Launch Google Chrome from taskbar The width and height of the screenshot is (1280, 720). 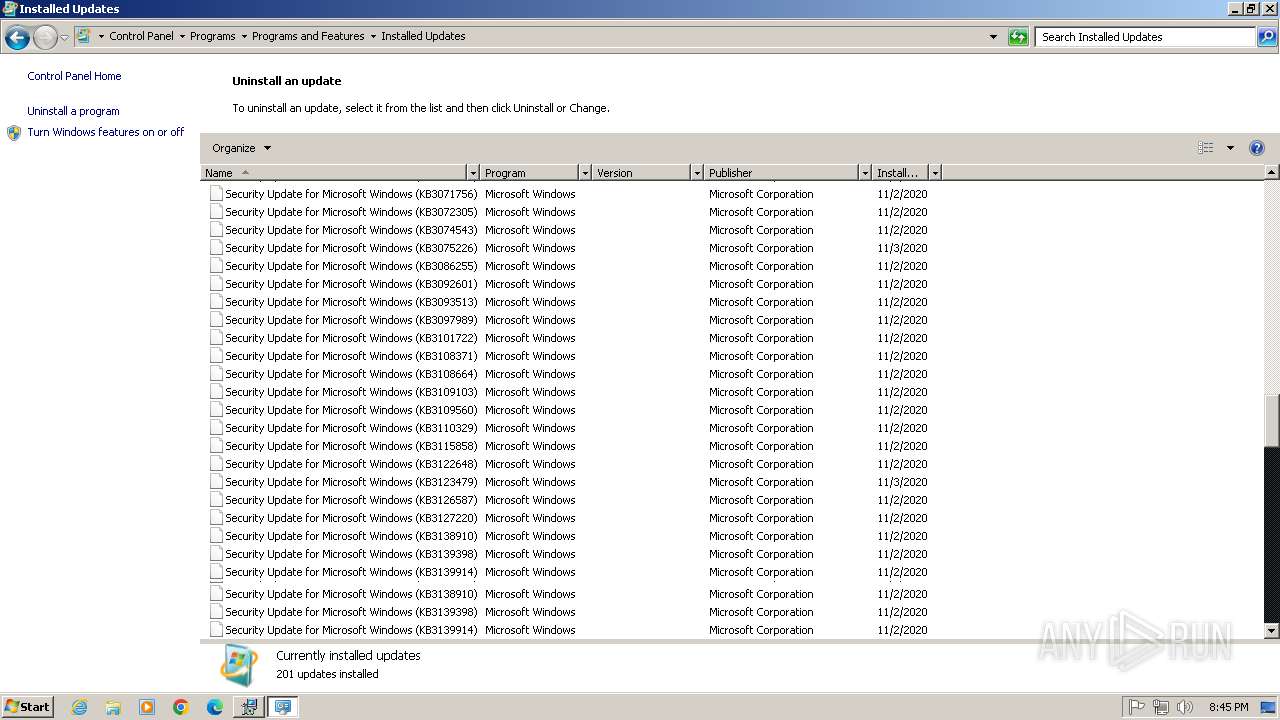(181, 707)
